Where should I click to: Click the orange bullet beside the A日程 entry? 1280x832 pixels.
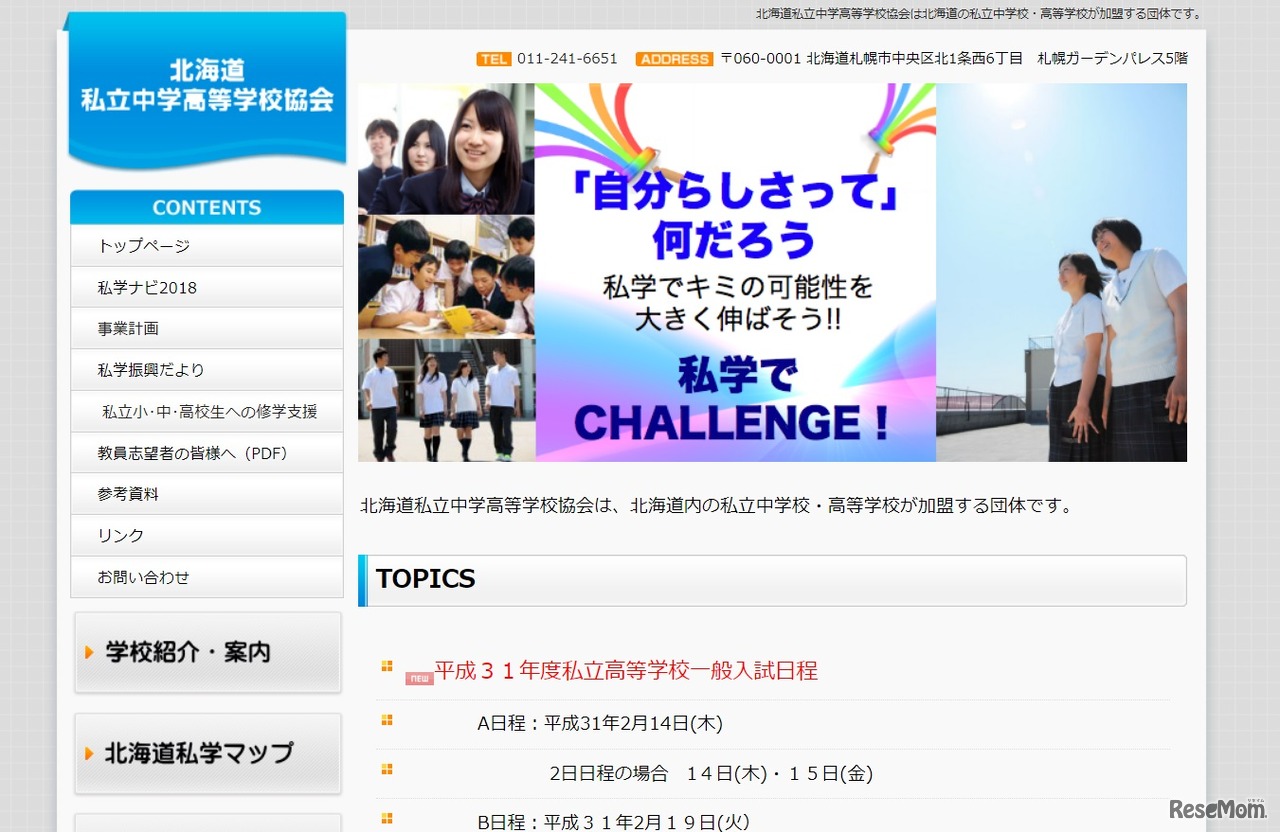386,719
